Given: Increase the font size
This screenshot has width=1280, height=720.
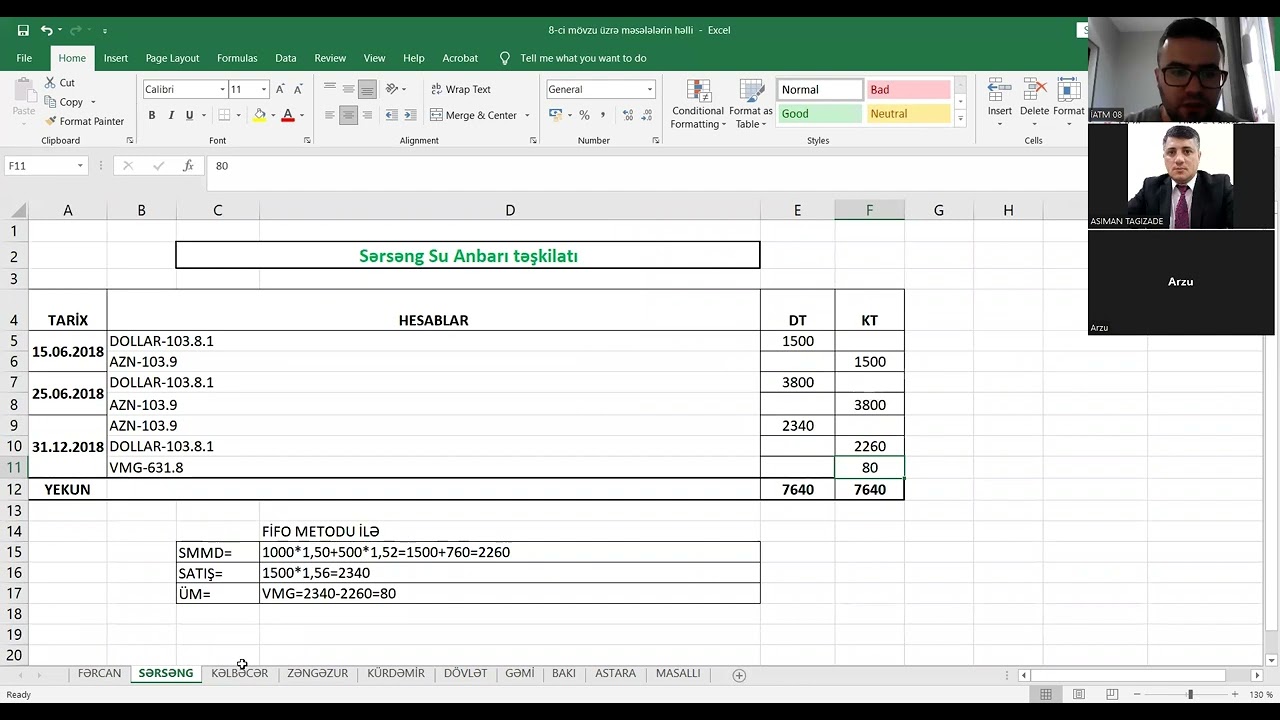Looking at the screenshot, I should click(x=280, y=89).
